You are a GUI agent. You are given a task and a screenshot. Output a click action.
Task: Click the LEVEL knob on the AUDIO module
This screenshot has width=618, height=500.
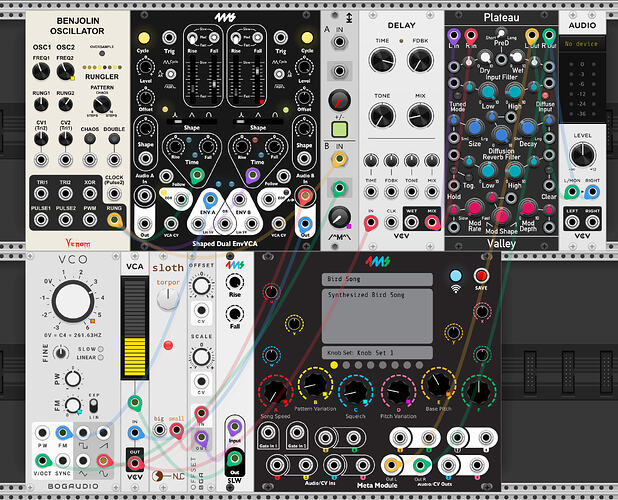583,154
